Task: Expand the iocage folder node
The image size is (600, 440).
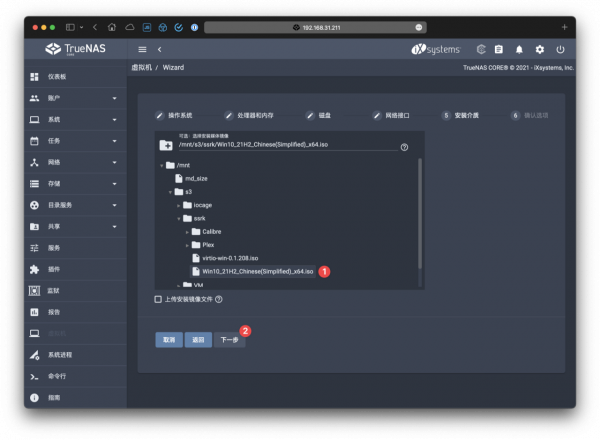Action: [179, 205]
